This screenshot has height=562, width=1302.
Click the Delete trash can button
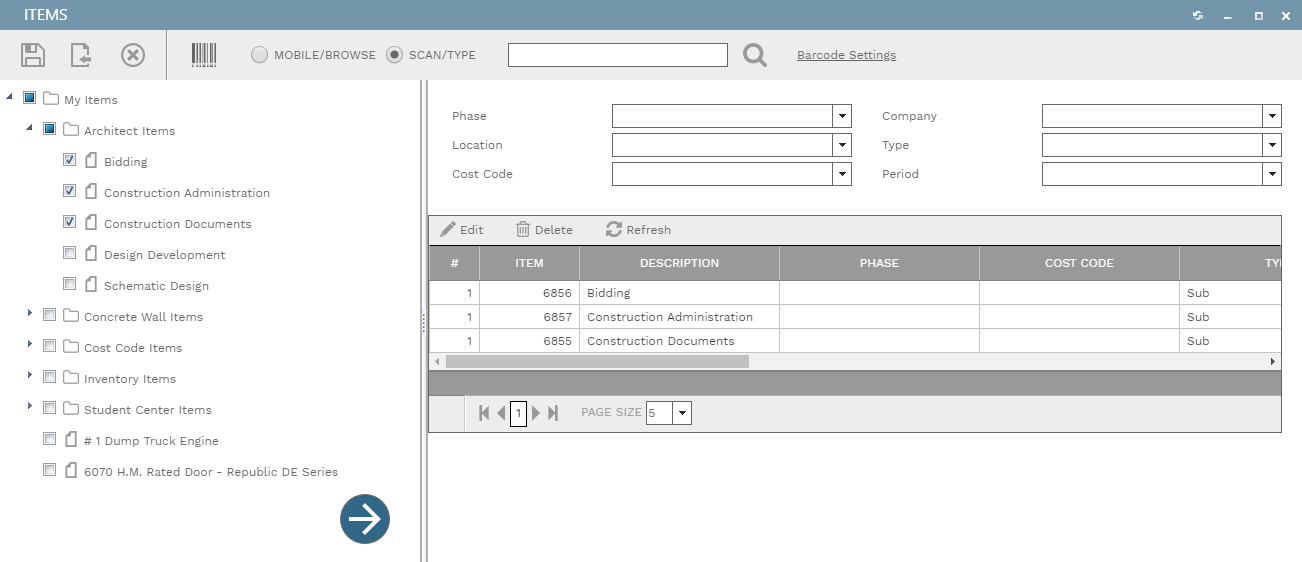click(x=544, y=230)
